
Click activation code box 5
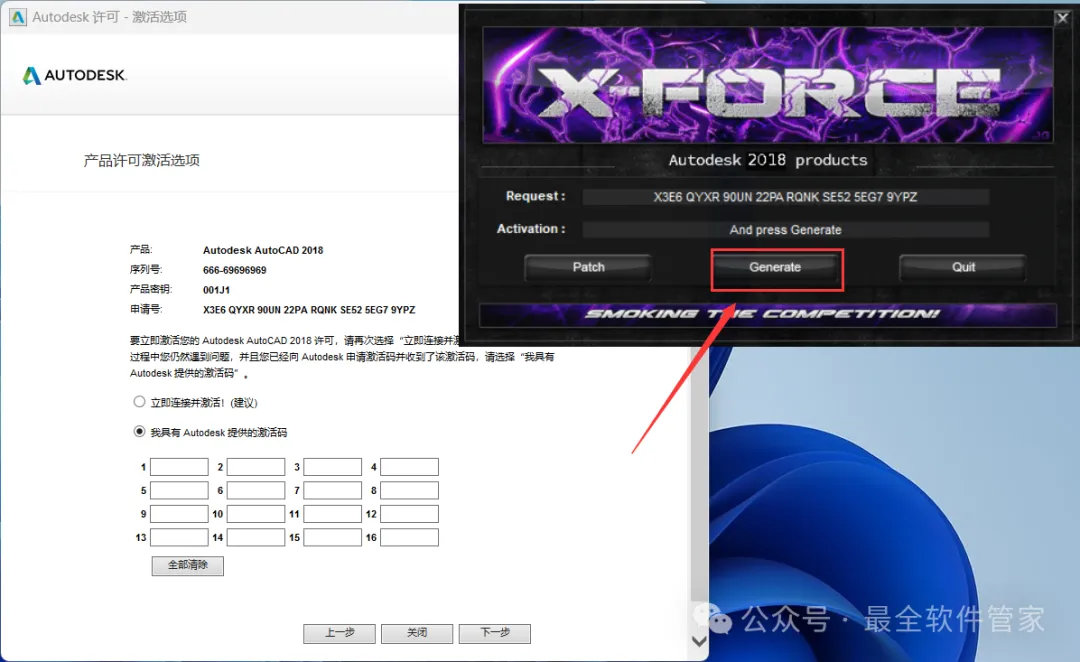coord(179,490)
